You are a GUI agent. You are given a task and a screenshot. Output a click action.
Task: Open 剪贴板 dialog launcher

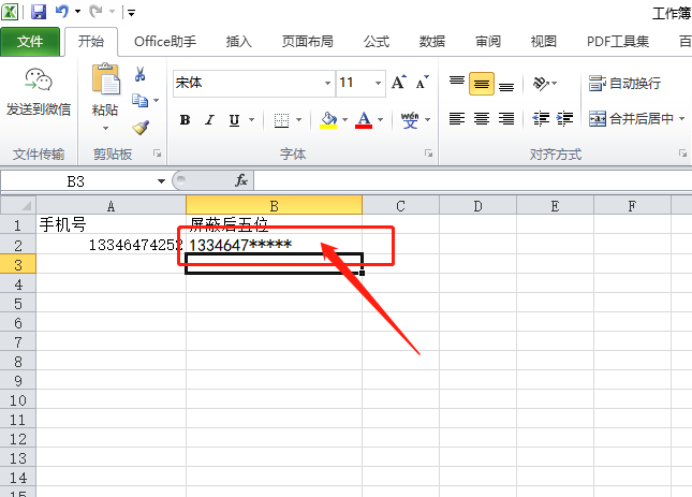tap(157, 154)
